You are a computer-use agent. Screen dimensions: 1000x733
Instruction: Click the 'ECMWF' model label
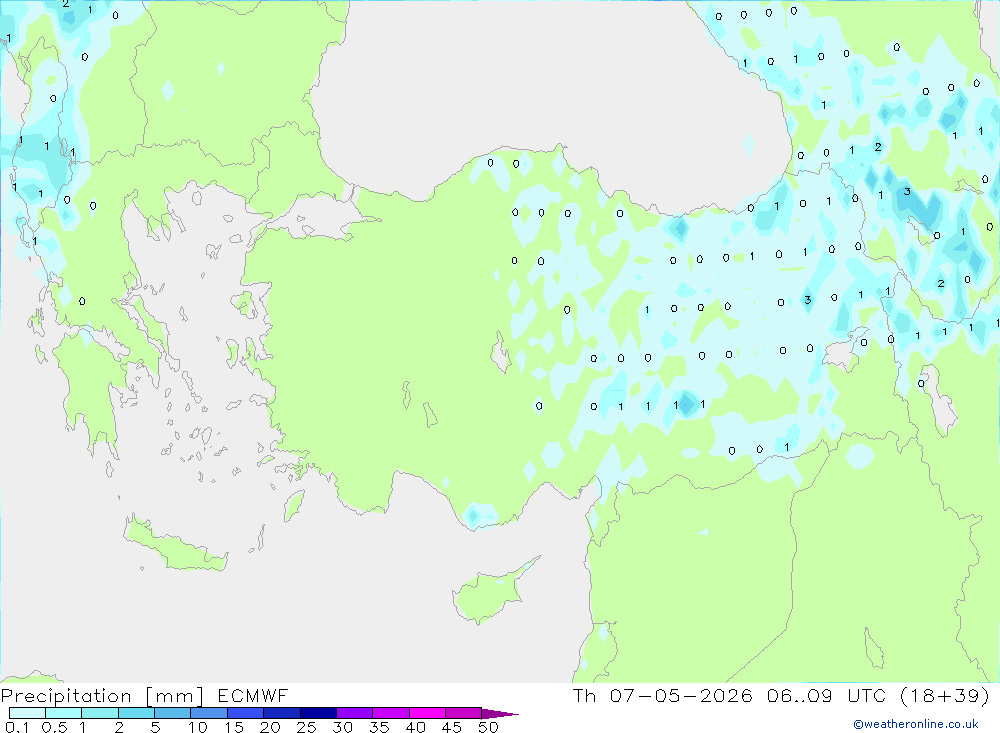[x=253, y=695]
